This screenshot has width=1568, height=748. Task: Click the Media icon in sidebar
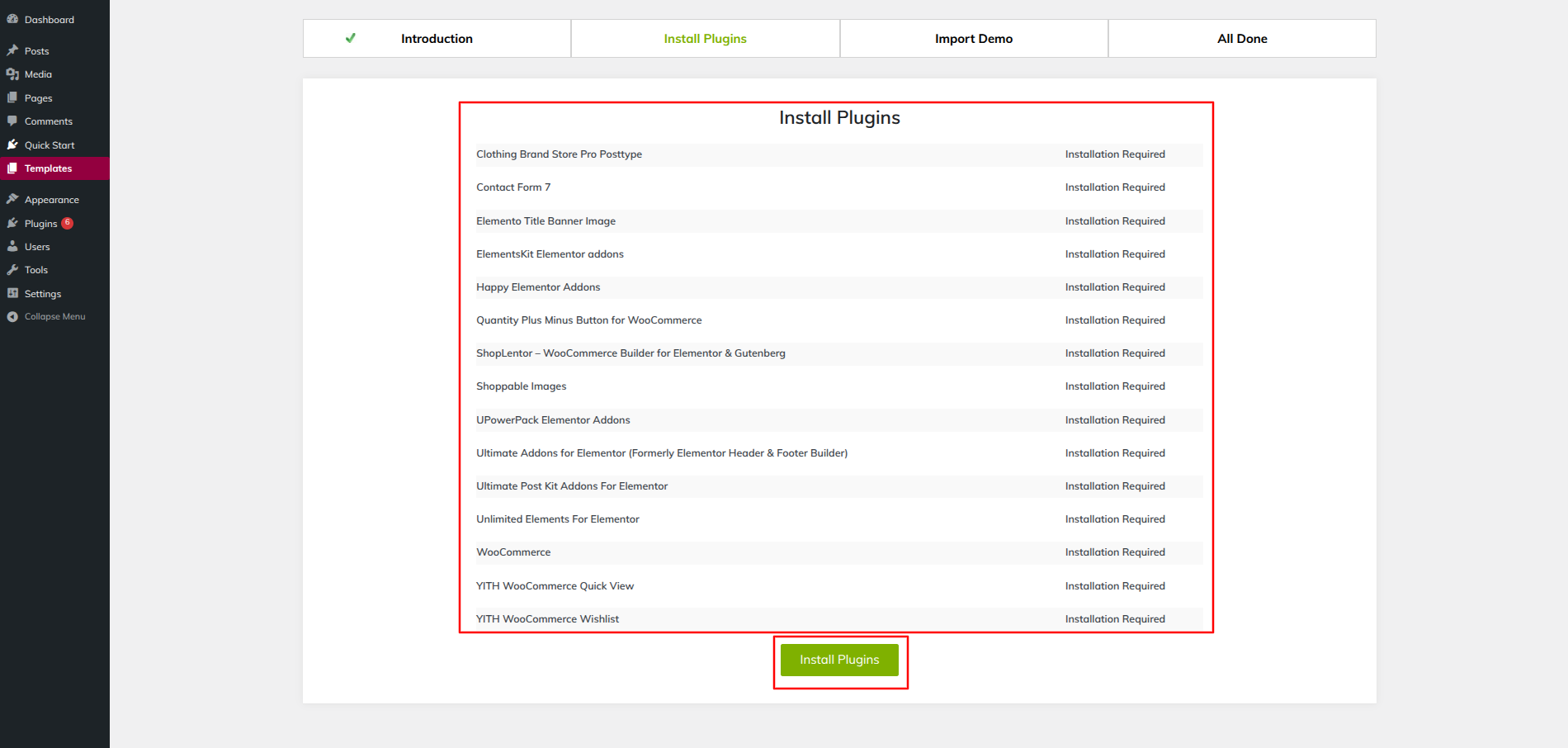pos(12,74)
